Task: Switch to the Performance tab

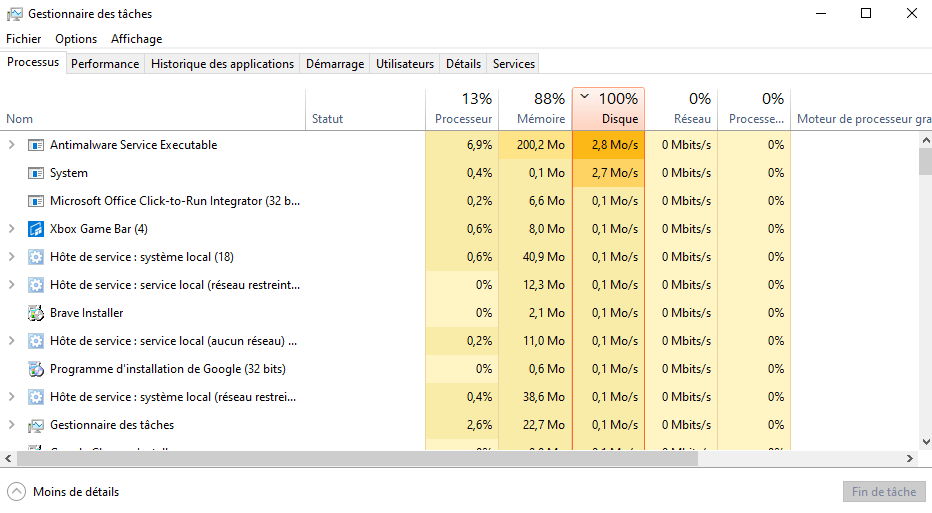Action: 105,63
